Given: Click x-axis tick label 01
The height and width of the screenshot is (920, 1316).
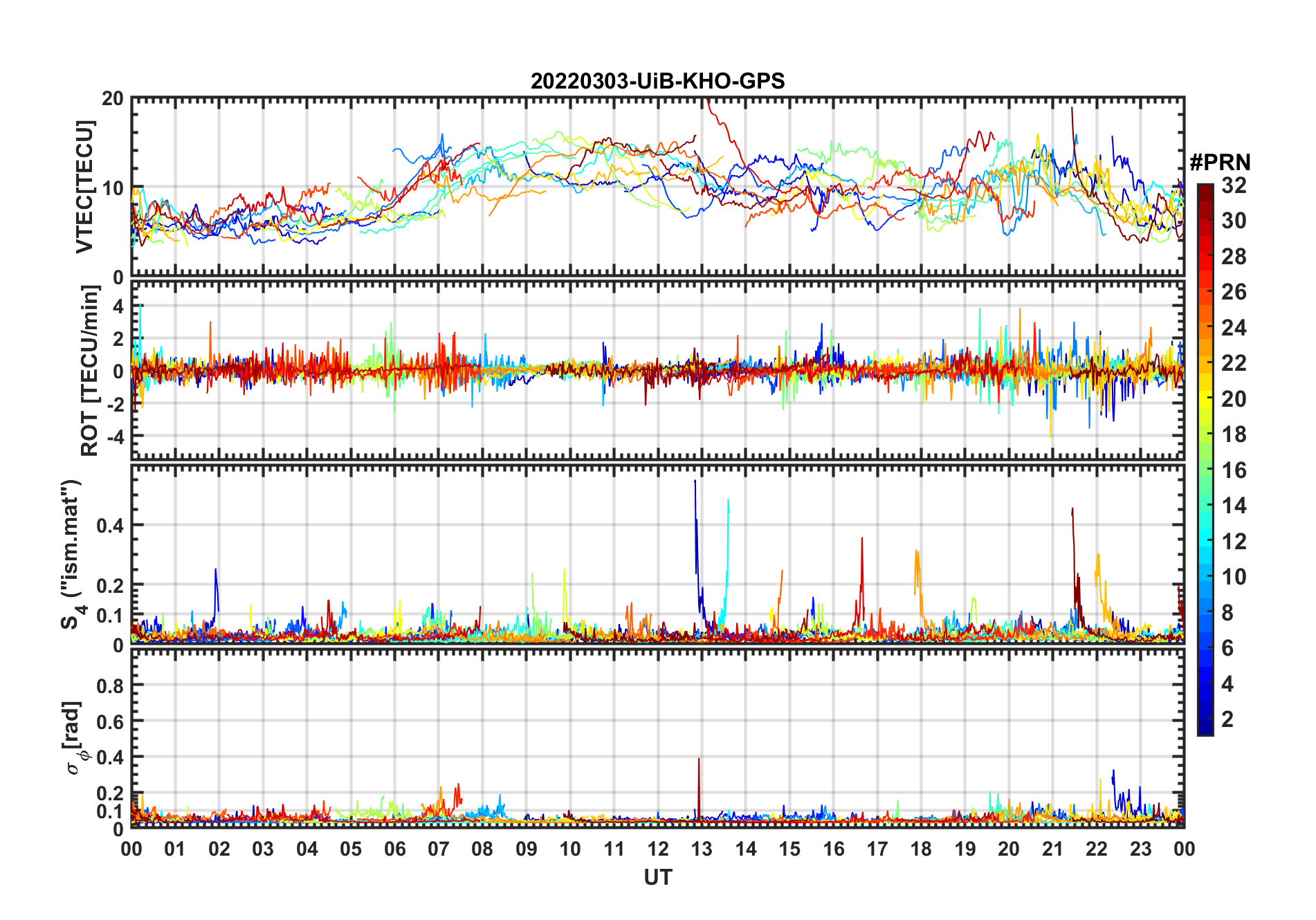Looking at the screenshot, I should point(175,849).
